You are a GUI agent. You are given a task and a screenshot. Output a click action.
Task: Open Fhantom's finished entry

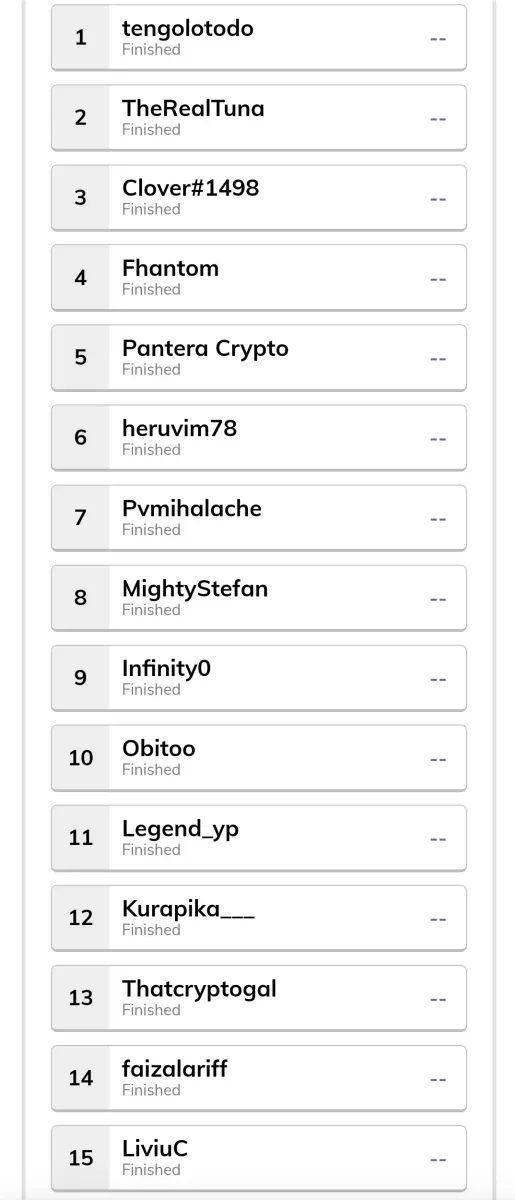(258, 278)
